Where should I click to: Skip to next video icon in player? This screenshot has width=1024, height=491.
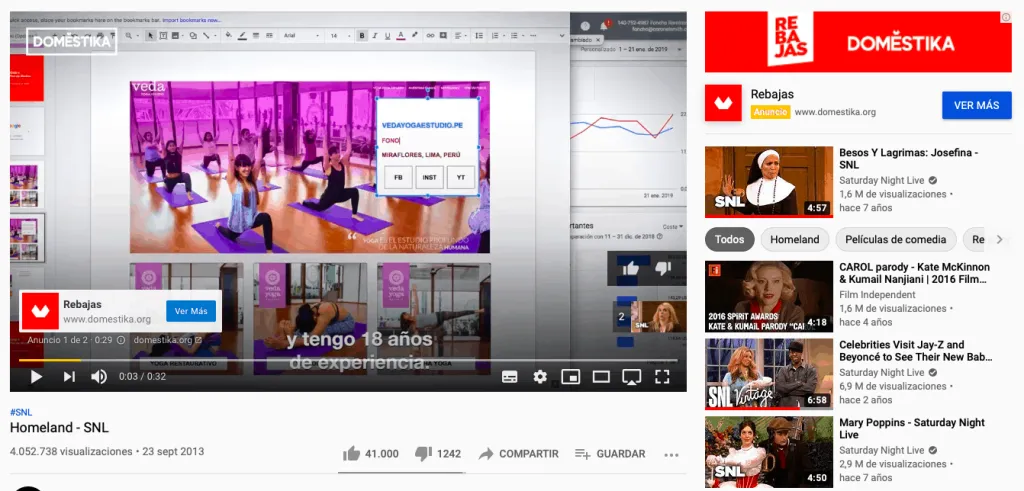coord(69,377)
